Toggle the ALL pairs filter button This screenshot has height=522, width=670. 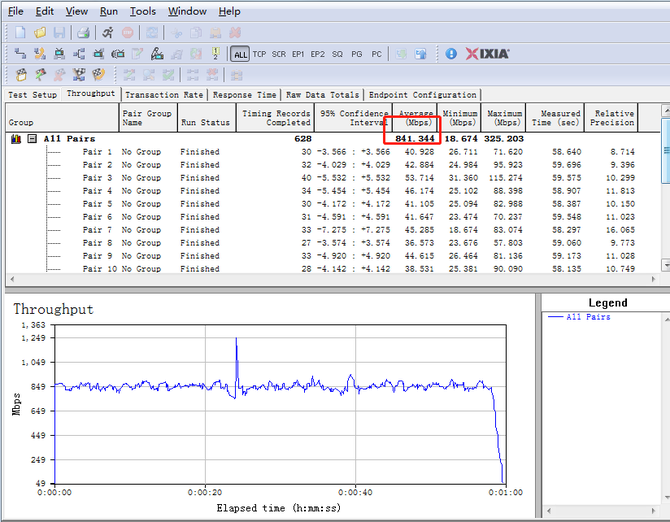240,54
